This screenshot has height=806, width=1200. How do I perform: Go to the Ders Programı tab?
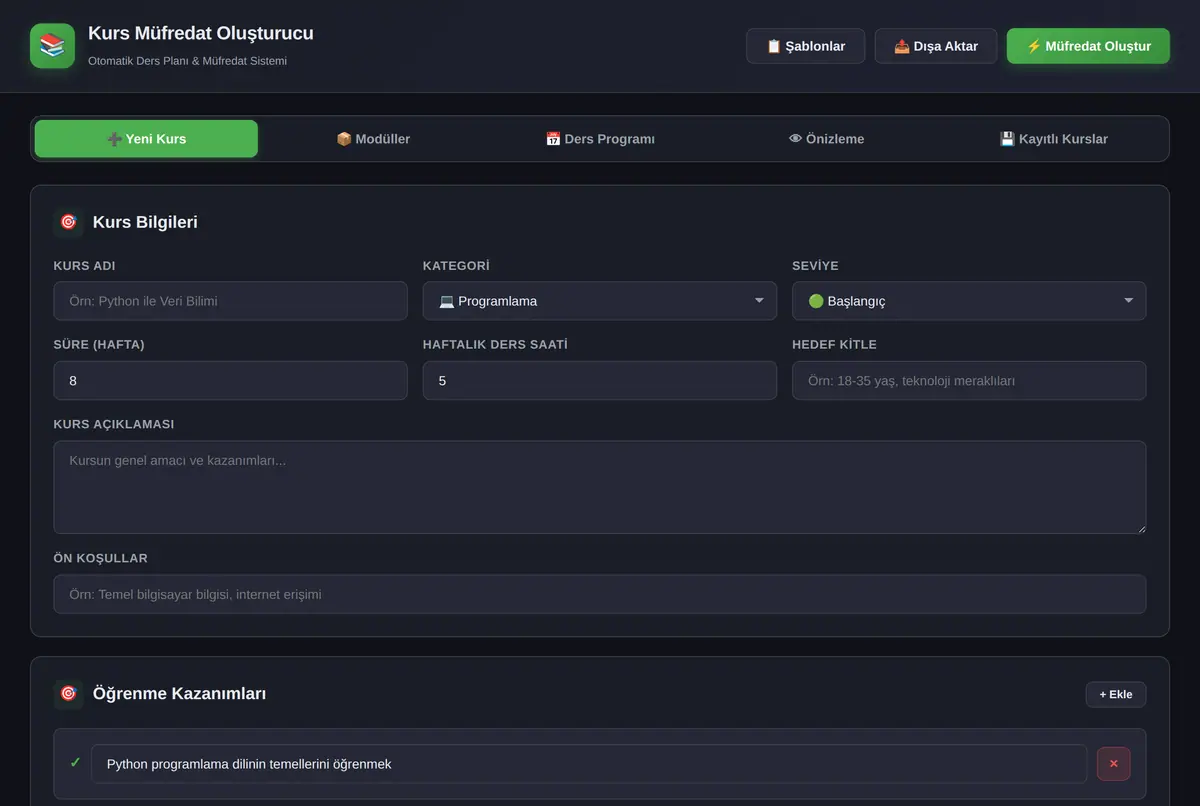(600, 139)
